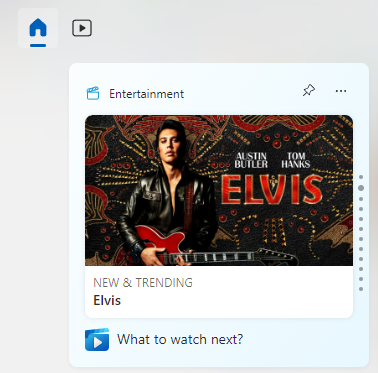Switch to the video play tab icon
Viewport: 378px width, 373px height.
(x=82, y=28)
